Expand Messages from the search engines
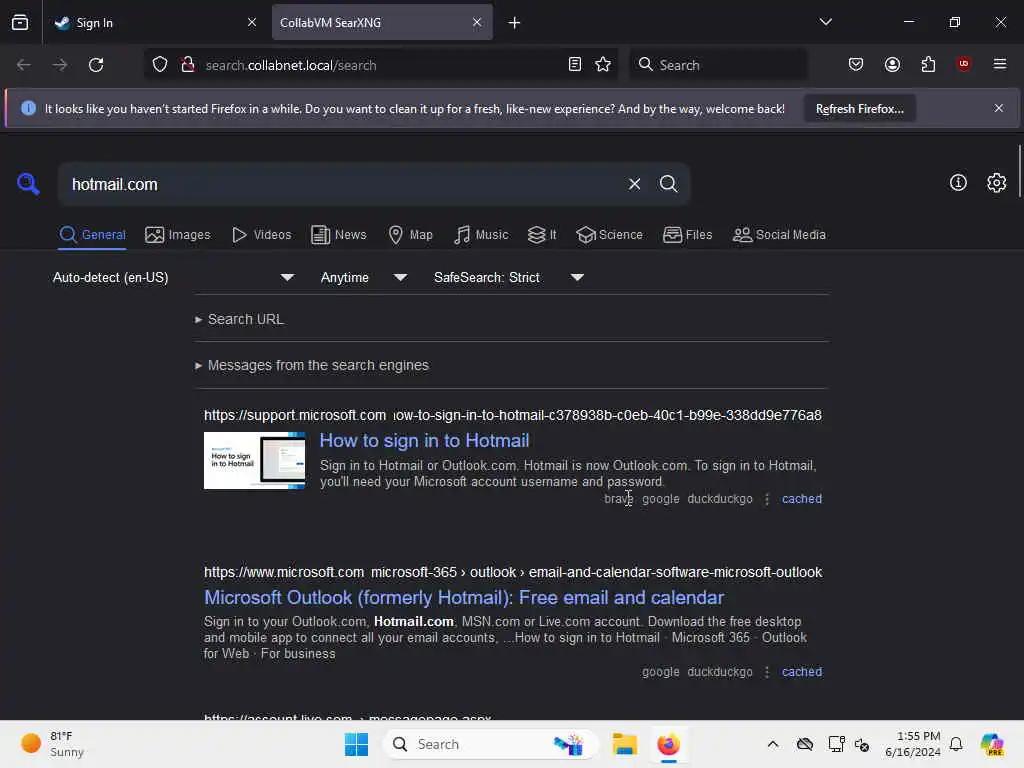 312,366
